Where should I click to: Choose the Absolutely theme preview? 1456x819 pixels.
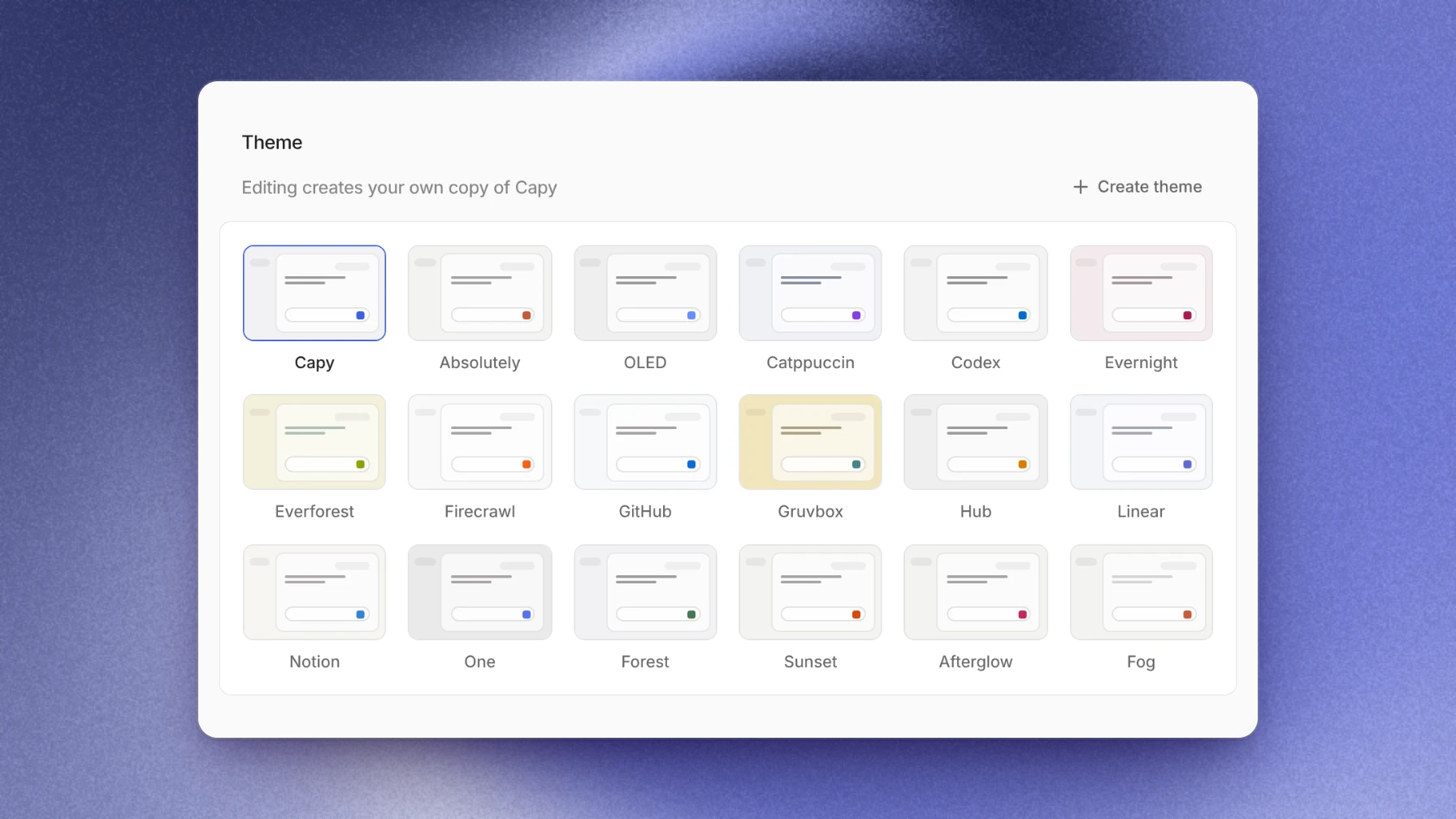coord(480,292)
